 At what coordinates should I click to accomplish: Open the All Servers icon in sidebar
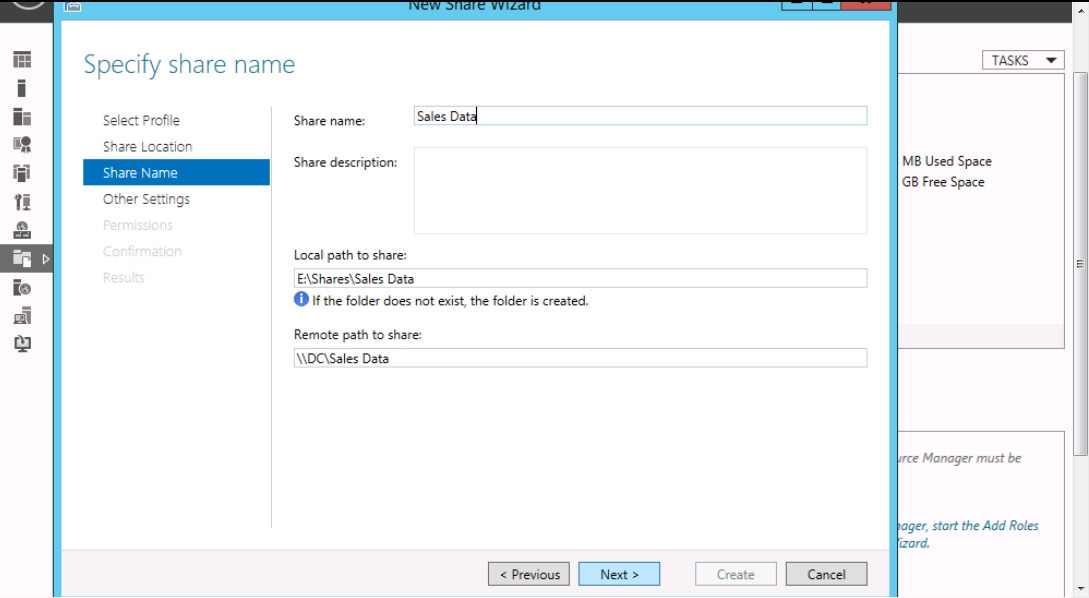[22, 117]
